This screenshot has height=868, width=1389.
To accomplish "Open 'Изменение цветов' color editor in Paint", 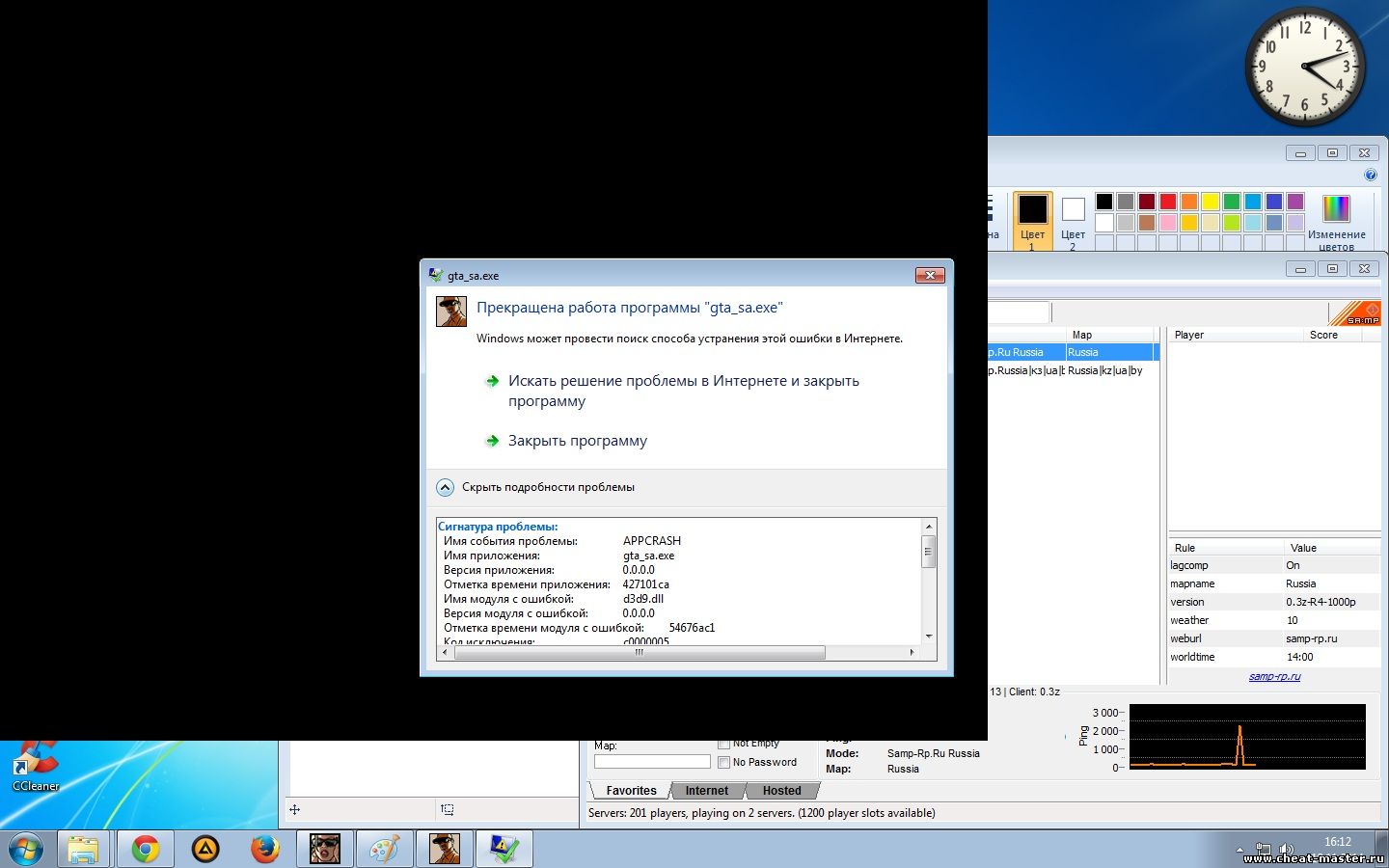I will click(1336, 221).
